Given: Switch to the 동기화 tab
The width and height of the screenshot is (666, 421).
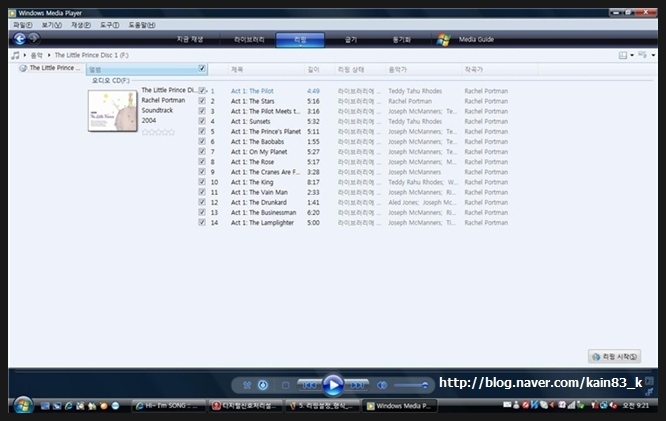Looking at the screenshot, I should [401, 40].
